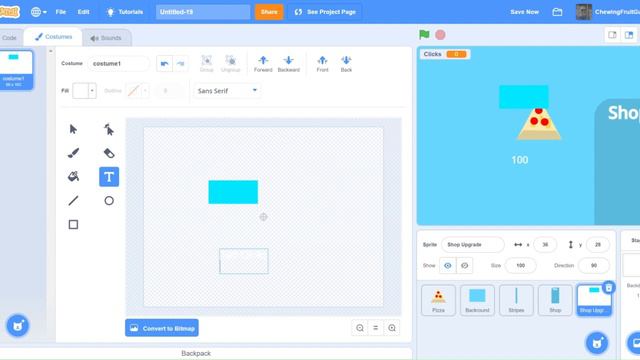The image size is (640, 360).
Task: Select the Fill bucket tool
Action: point(73,177)
